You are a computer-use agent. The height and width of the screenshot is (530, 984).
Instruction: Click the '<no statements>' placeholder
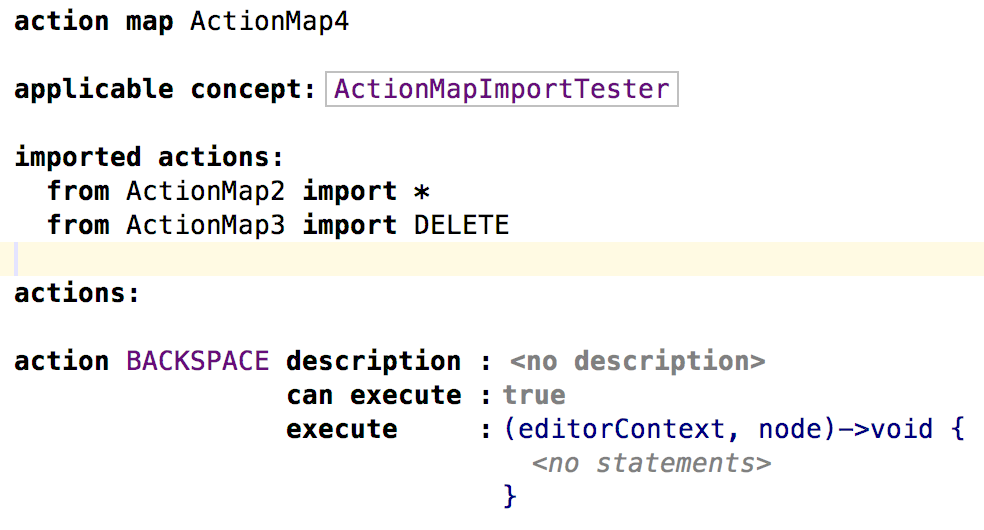[x=651, y=463]
